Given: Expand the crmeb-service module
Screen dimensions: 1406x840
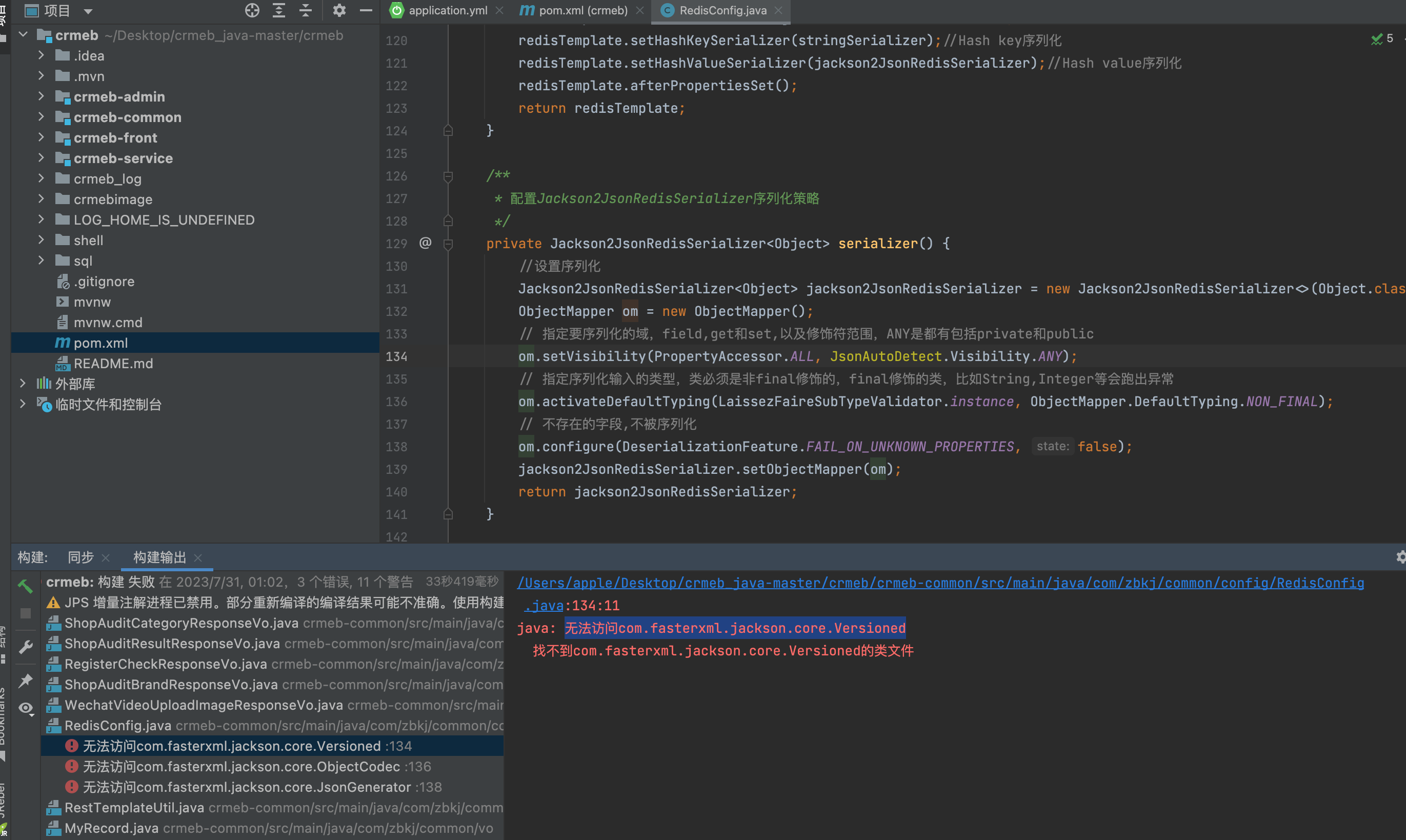Looking at the screenshot, I should pyautogui.click(x=42, y=157).
